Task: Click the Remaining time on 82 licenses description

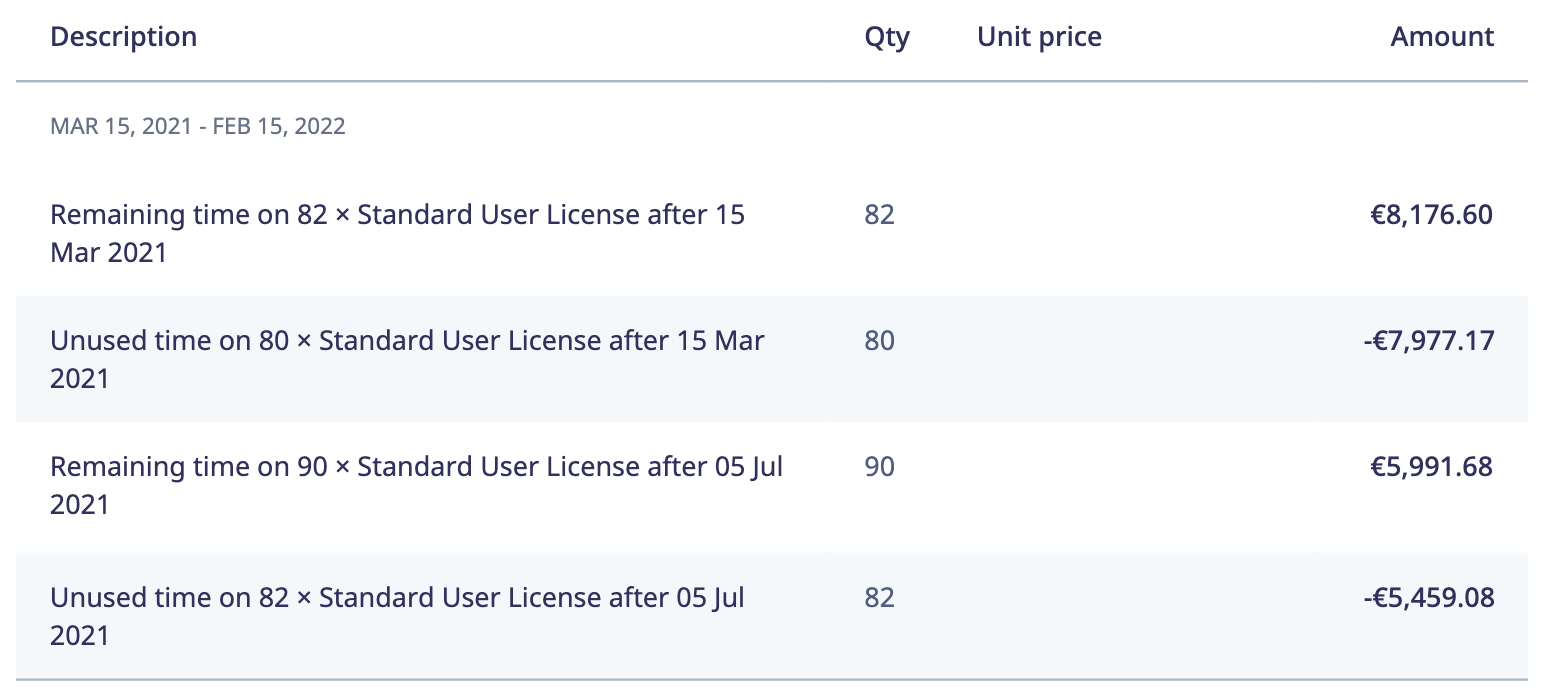Action: (397, 233)
